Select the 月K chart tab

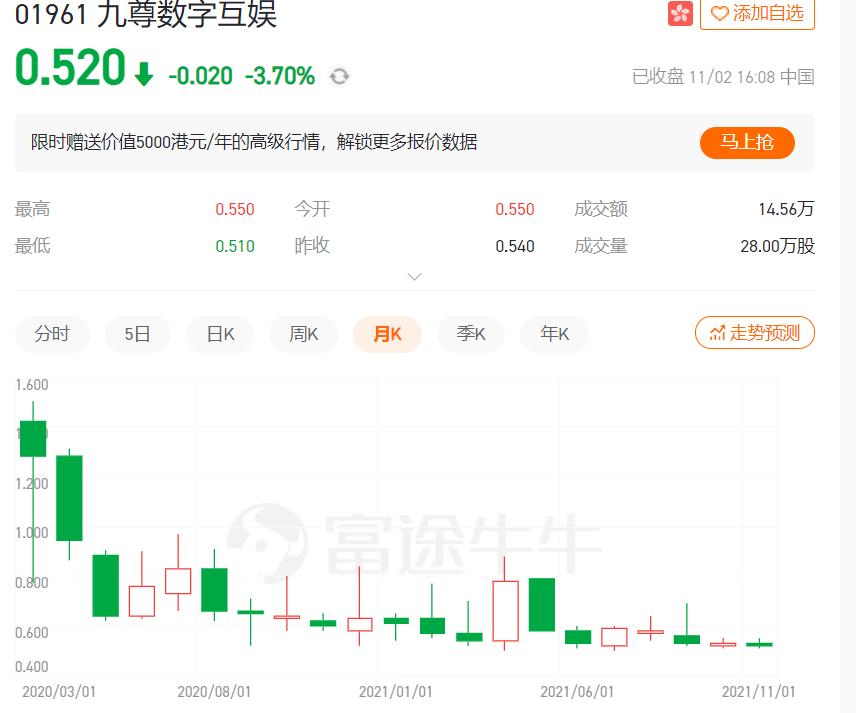point(387,334)
